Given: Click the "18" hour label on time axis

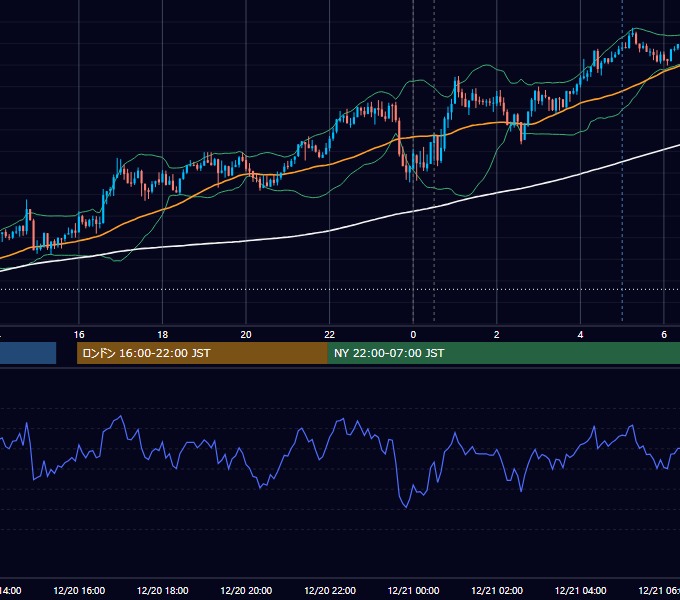Looking at the screenshot, I should click(x=163, y=334).
